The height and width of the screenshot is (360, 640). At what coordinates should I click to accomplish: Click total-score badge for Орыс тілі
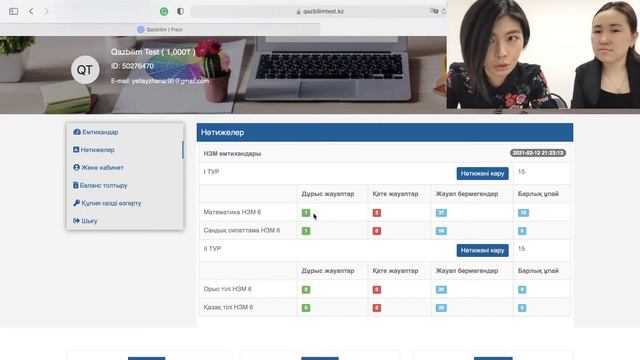coord(522,290)
